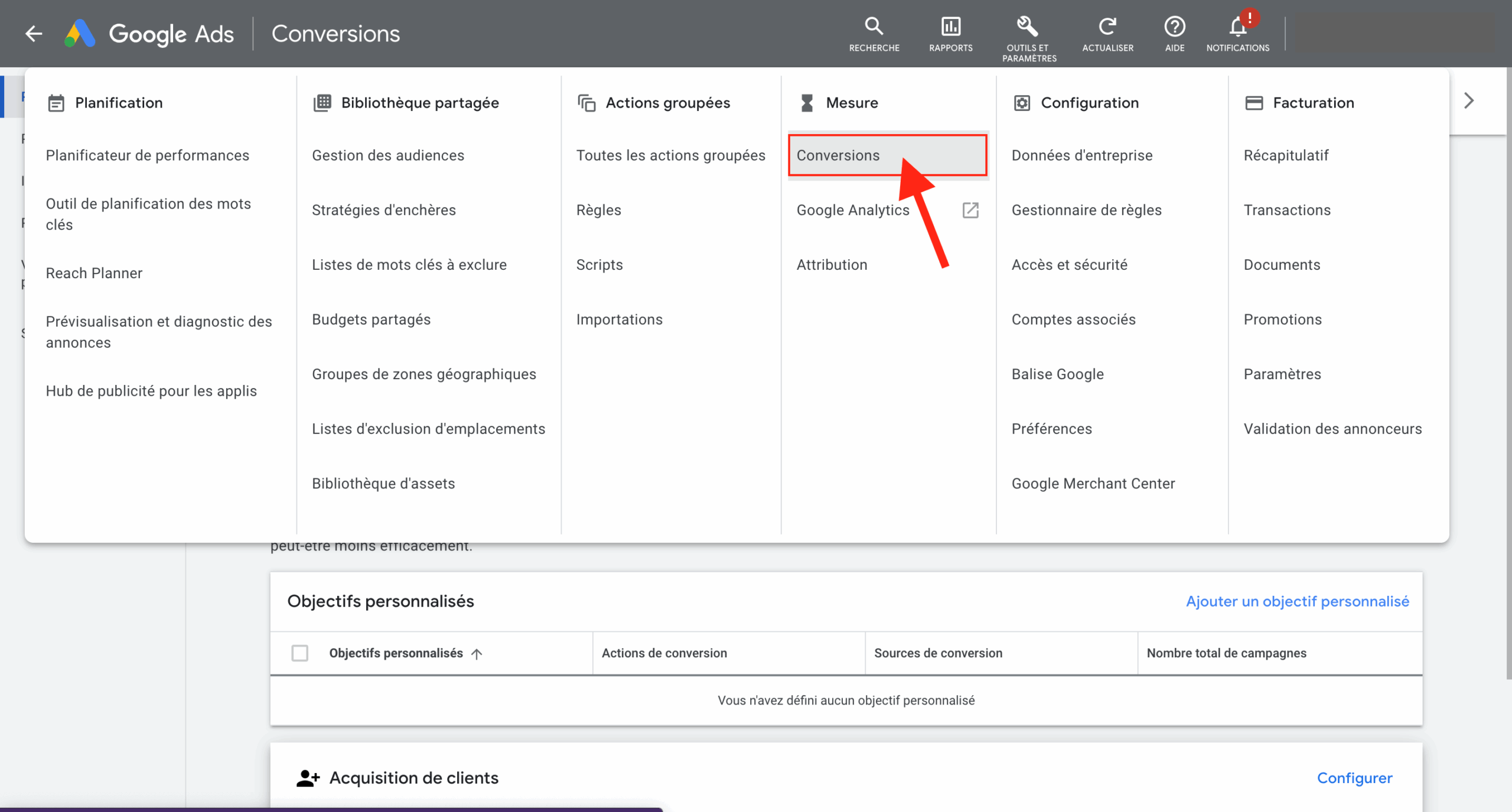Open Balise Google in Configuration
Viewport: 1512px width, 812px height.
(x=1057, y=374)
